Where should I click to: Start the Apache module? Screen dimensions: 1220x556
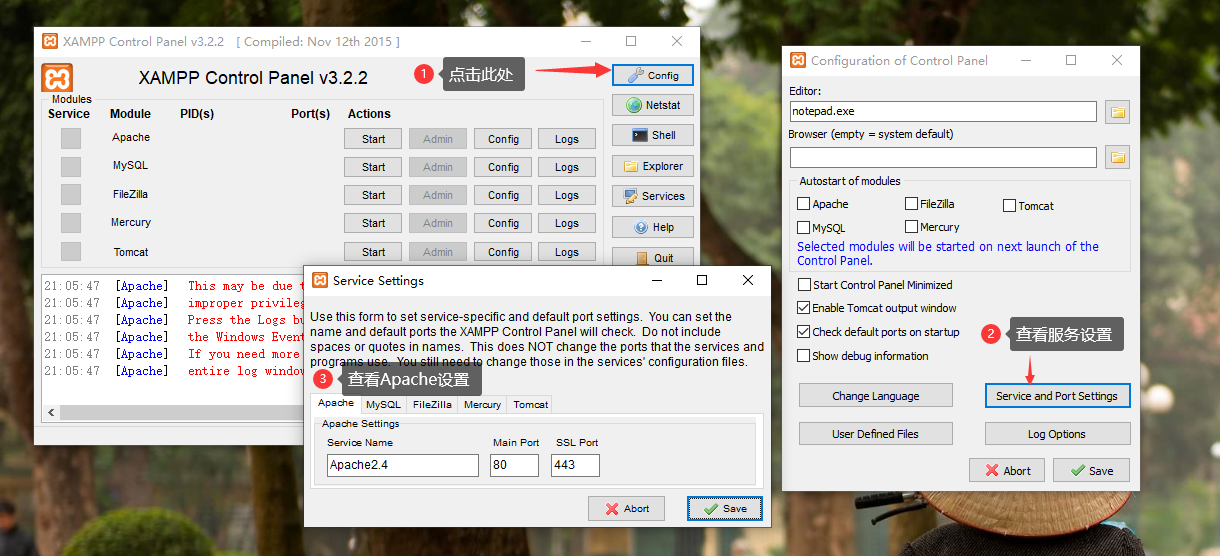click(x=374, y=139)
